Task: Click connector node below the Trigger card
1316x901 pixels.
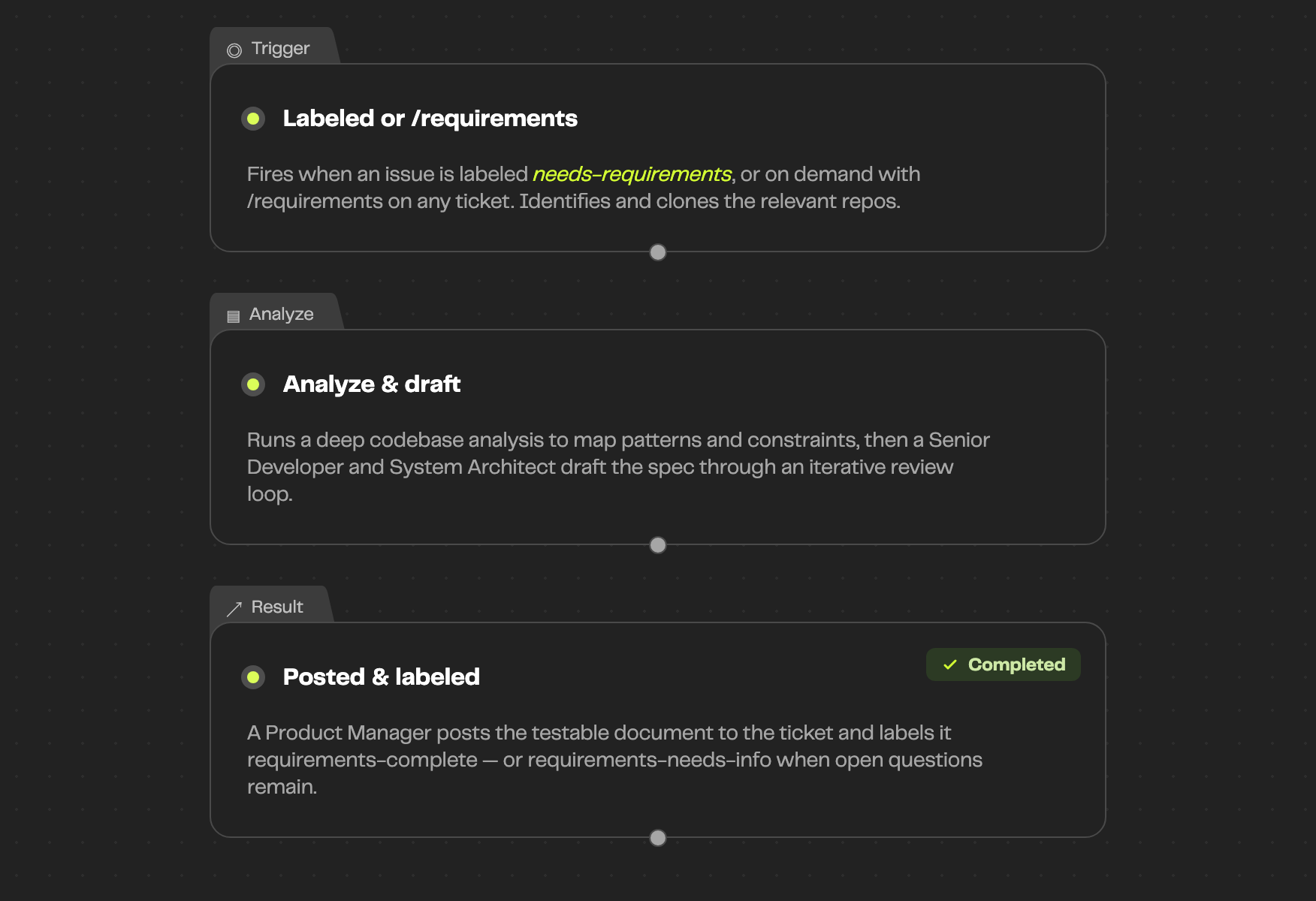Action: click(658, 252)
